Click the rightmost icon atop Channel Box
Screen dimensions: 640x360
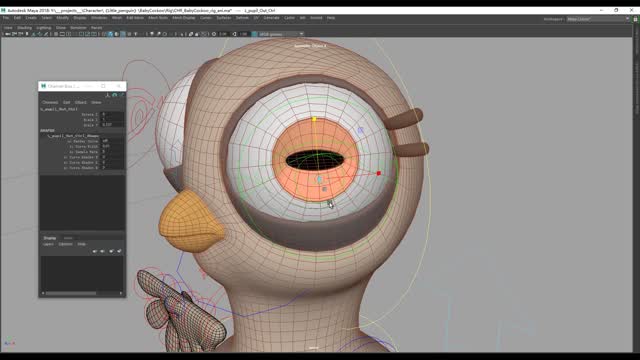pos(122,95)
